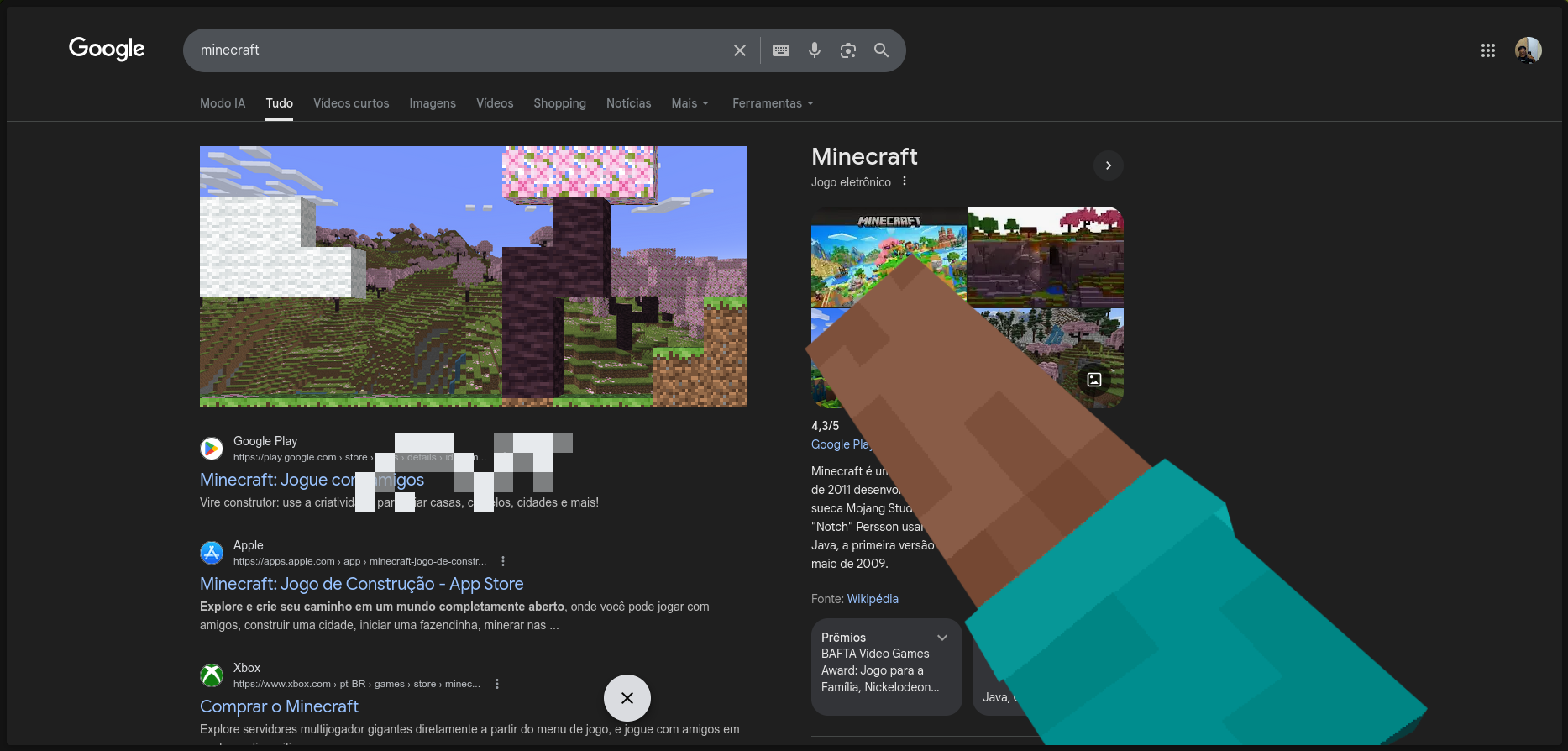Expand the Prêmios card

pyautogui.click(x=942, y=638)
